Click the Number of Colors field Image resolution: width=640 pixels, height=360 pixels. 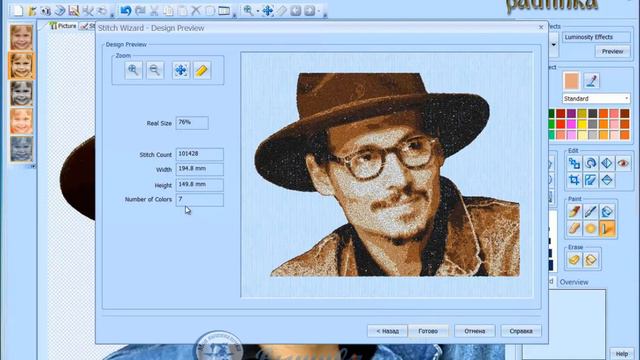[200, 200]
